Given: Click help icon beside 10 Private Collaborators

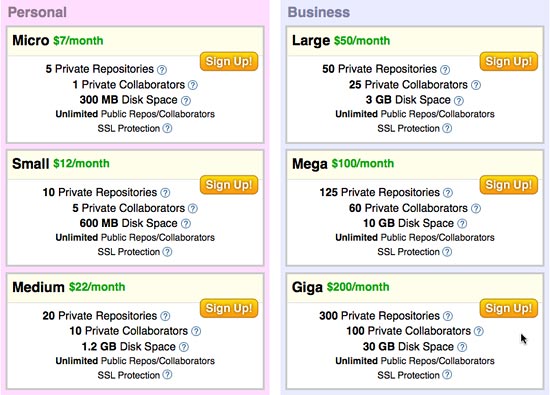Looking at the screenshot, I should coord(196,332).
